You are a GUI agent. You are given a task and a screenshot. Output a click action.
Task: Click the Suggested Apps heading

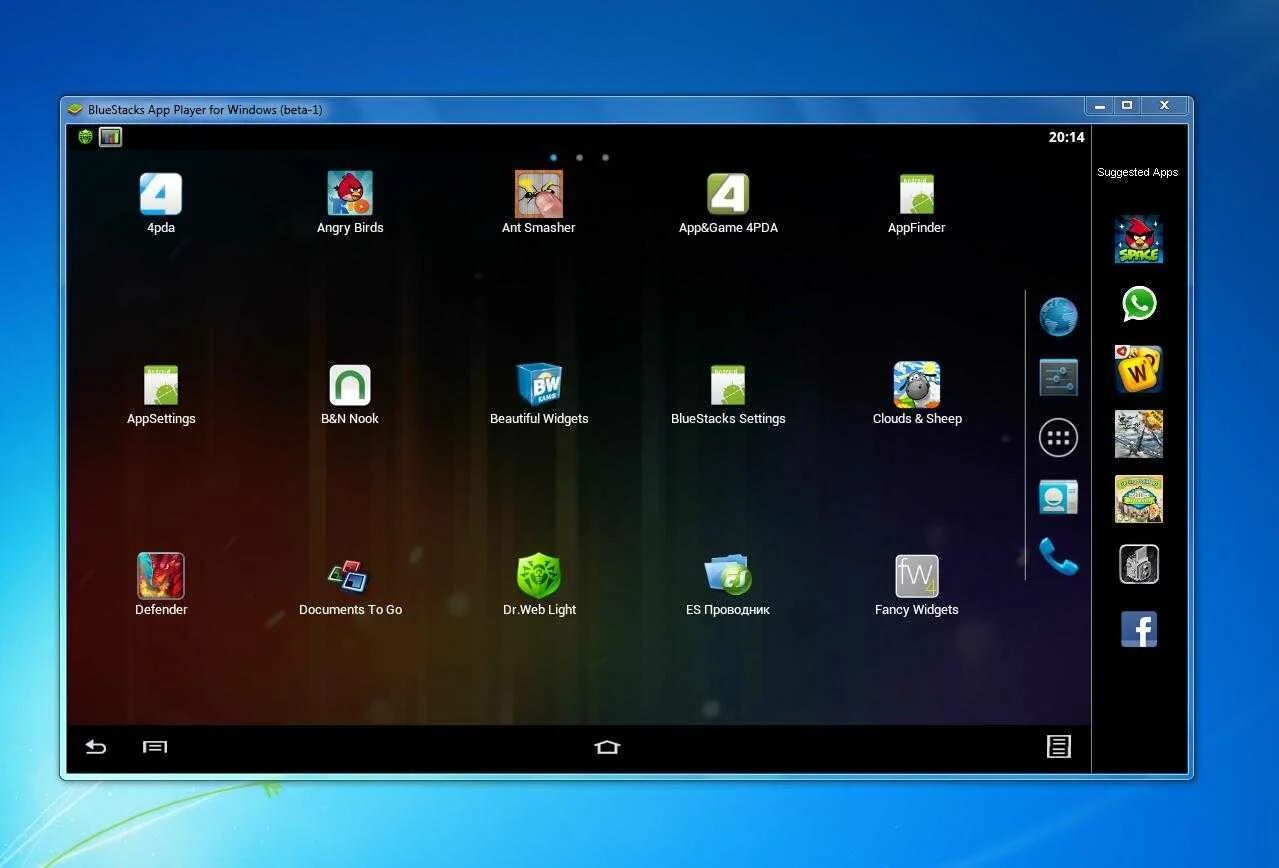1138,172
